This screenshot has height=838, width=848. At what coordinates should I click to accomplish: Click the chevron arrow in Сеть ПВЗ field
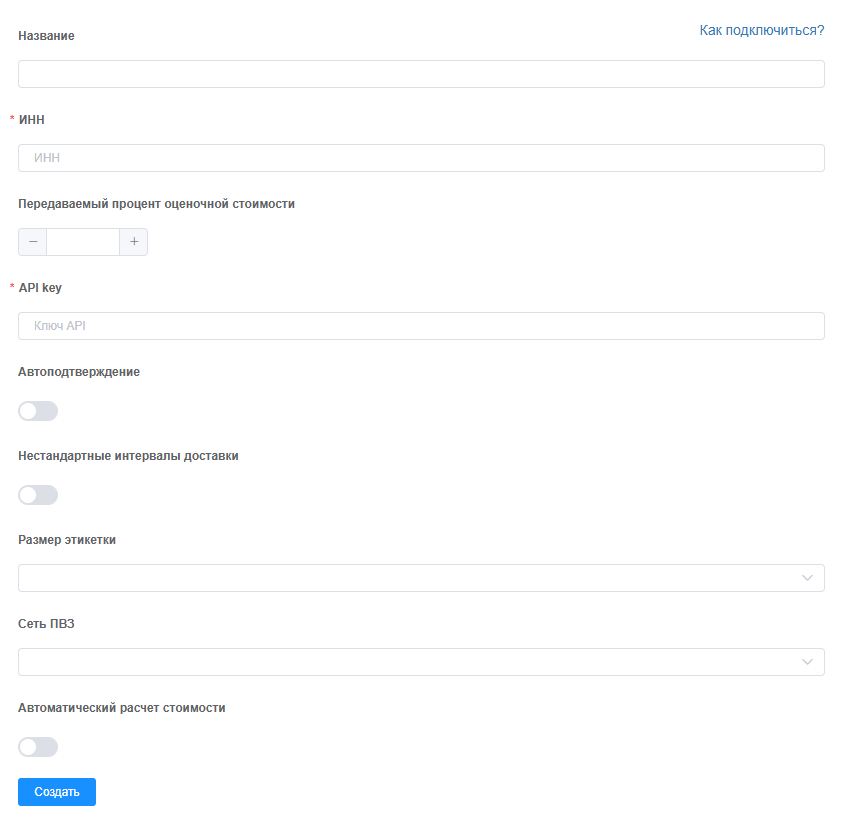(808, 662)
